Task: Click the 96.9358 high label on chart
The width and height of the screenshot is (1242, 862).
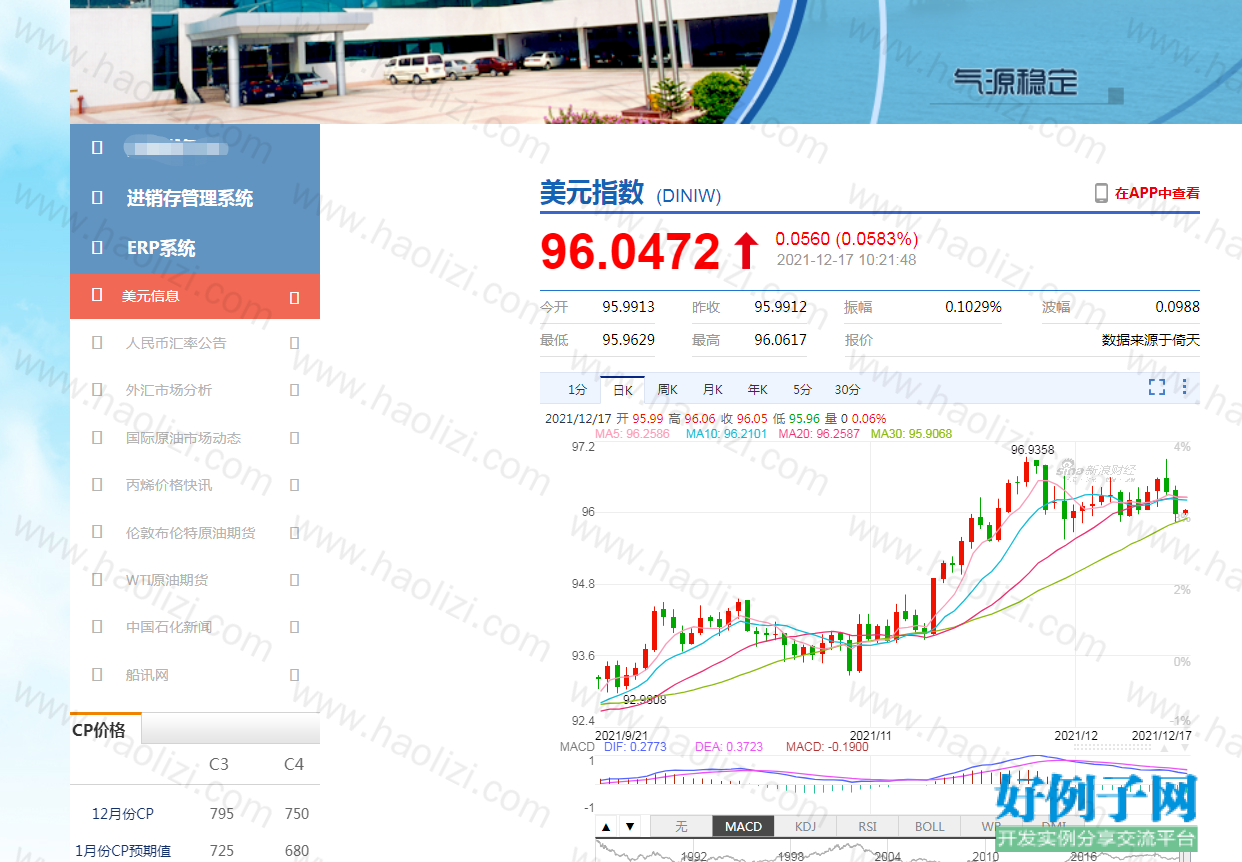Action: tap(1032, 450)
